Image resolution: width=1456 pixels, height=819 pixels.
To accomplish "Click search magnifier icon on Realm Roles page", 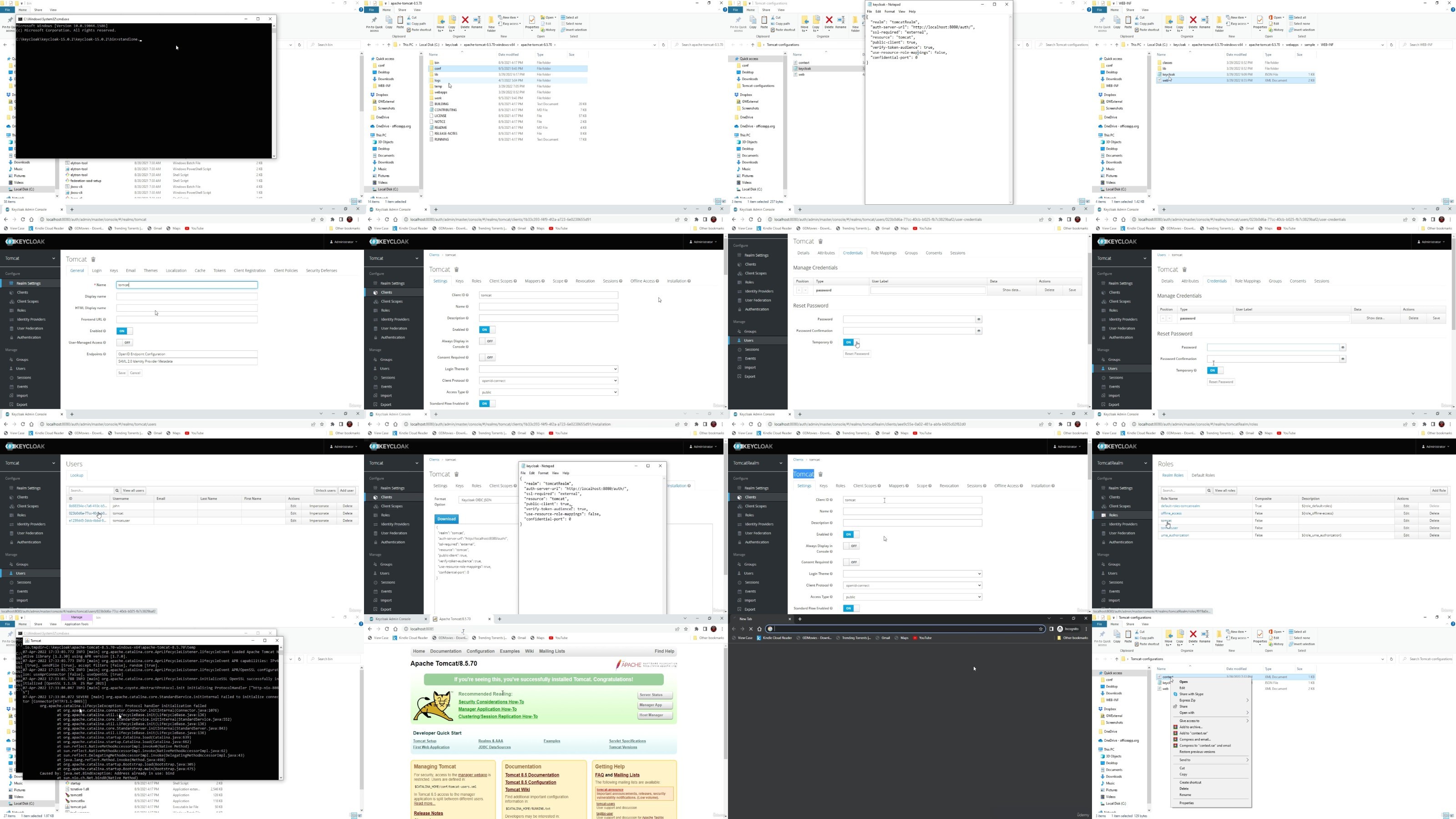I will (1209, 490).
